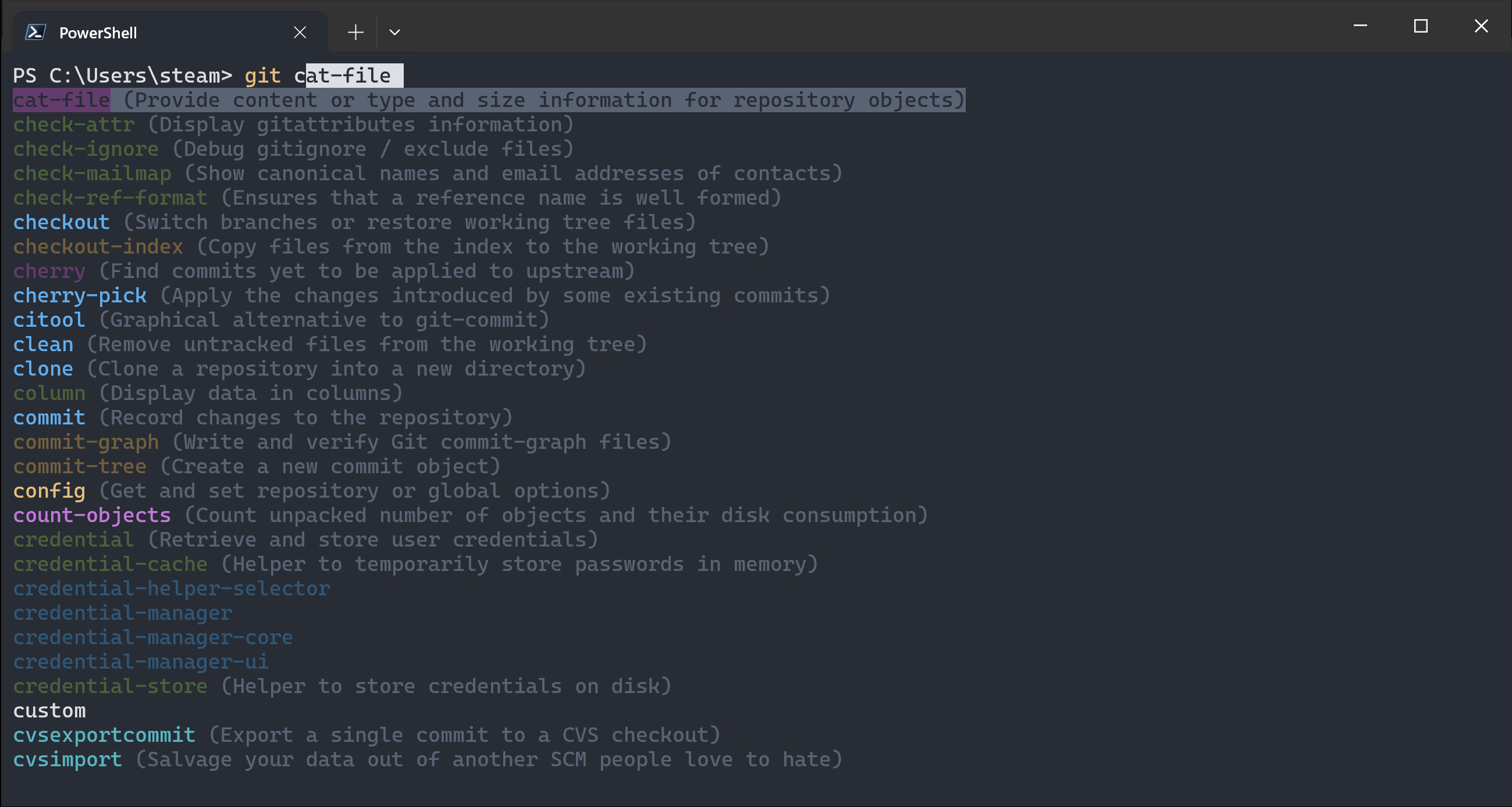This screenshot has height=807, width=1512.
Task: Click the check-ignore suggestion line
Action: [x=85, y=148]
